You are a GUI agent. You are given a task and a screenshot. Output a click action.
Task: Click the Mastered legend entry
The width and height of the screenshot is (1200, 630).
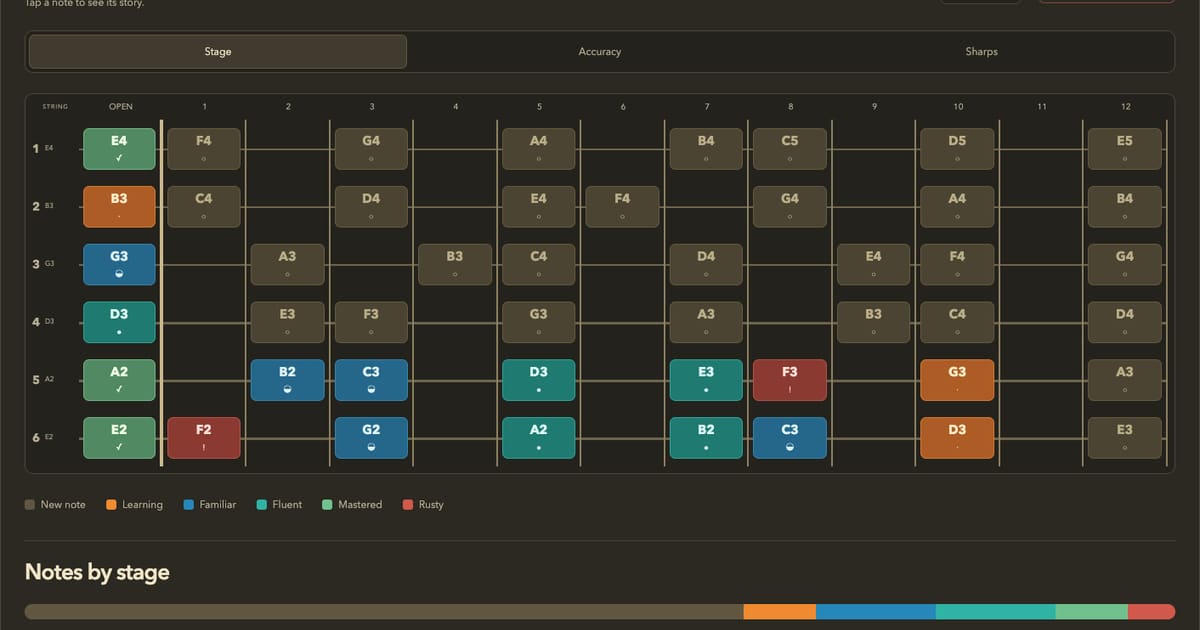[x=352, y=505]
